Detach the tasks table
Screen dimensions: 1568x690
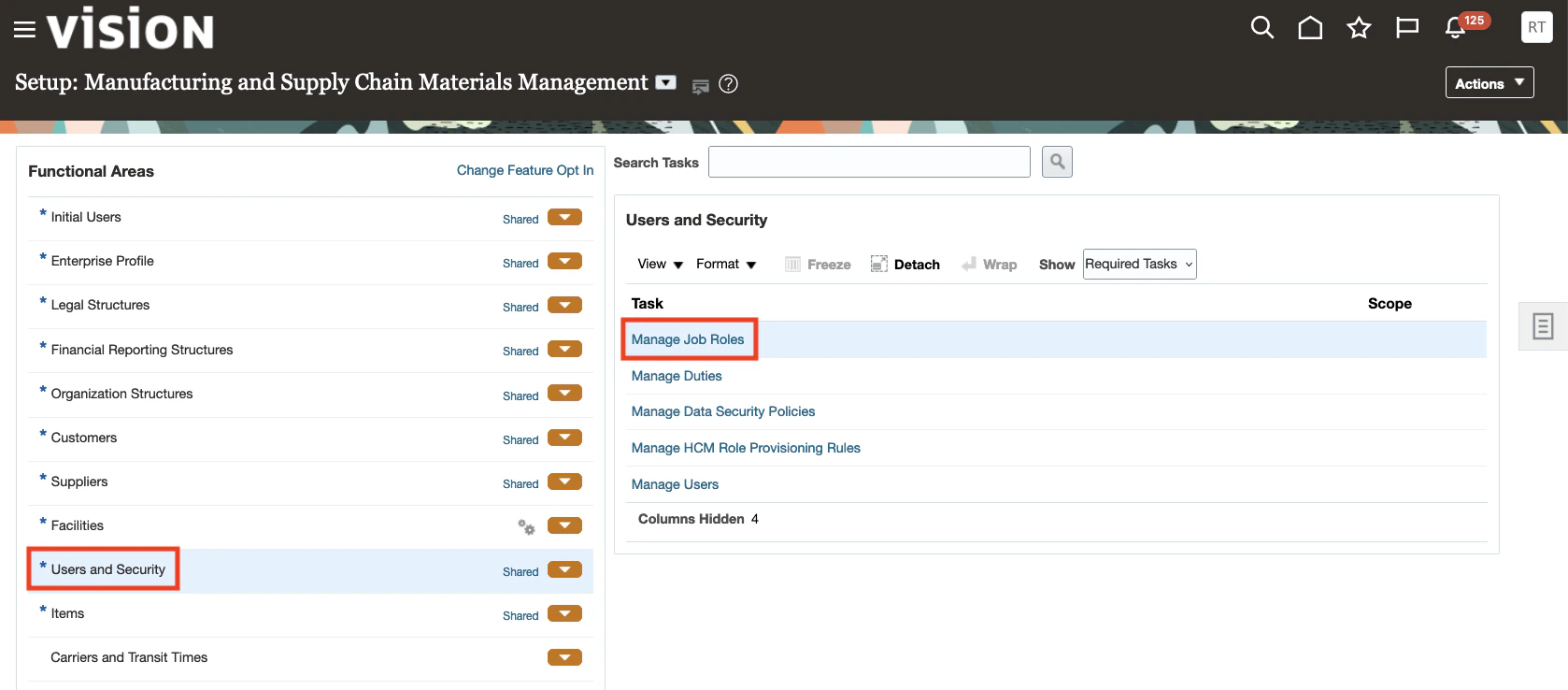click(x=905, y=265)
